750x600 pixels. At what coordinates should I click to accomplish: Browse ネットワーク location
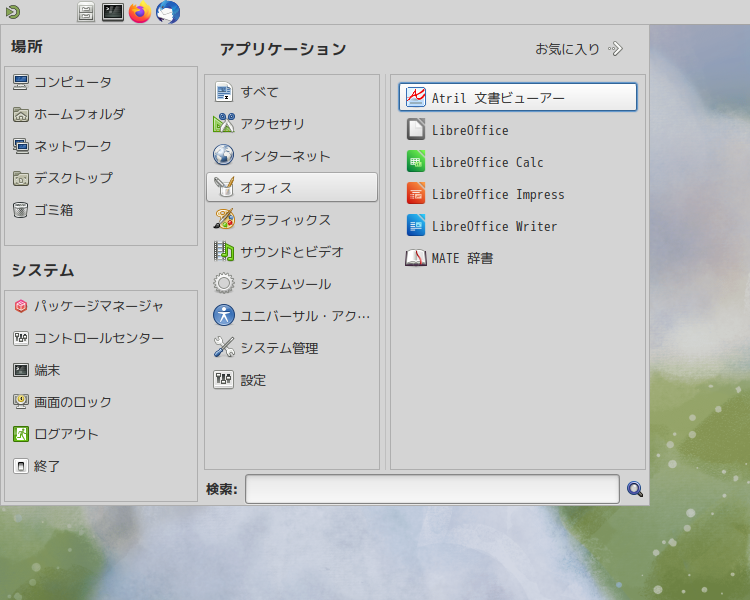point(101,146)
